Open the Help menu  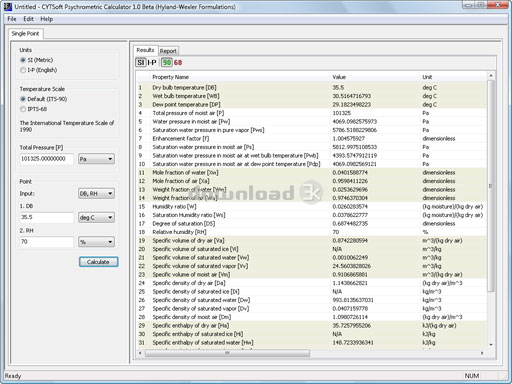click(x=47, y=19)
